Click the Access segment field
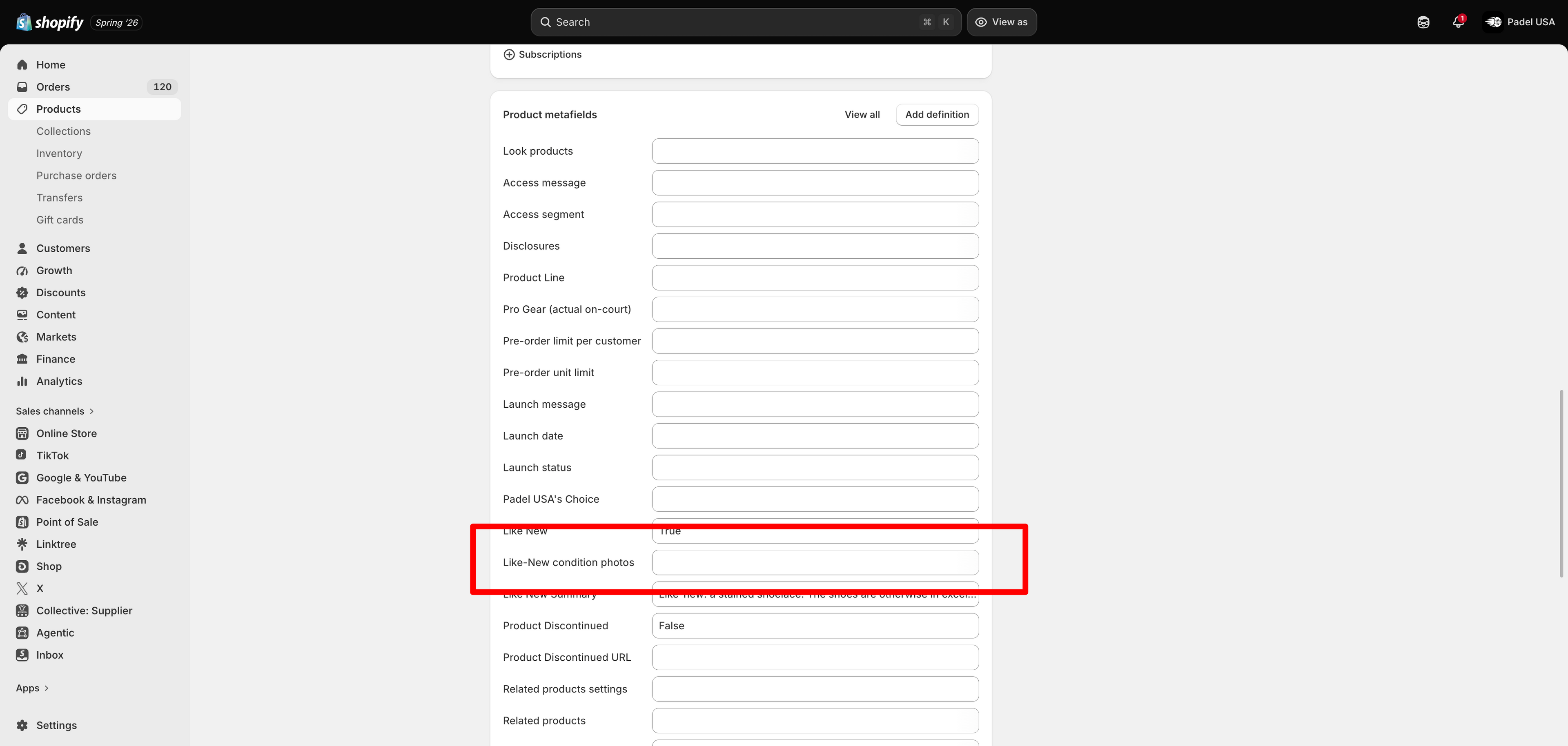This screenshot has height=746, width=1568. 815,214
